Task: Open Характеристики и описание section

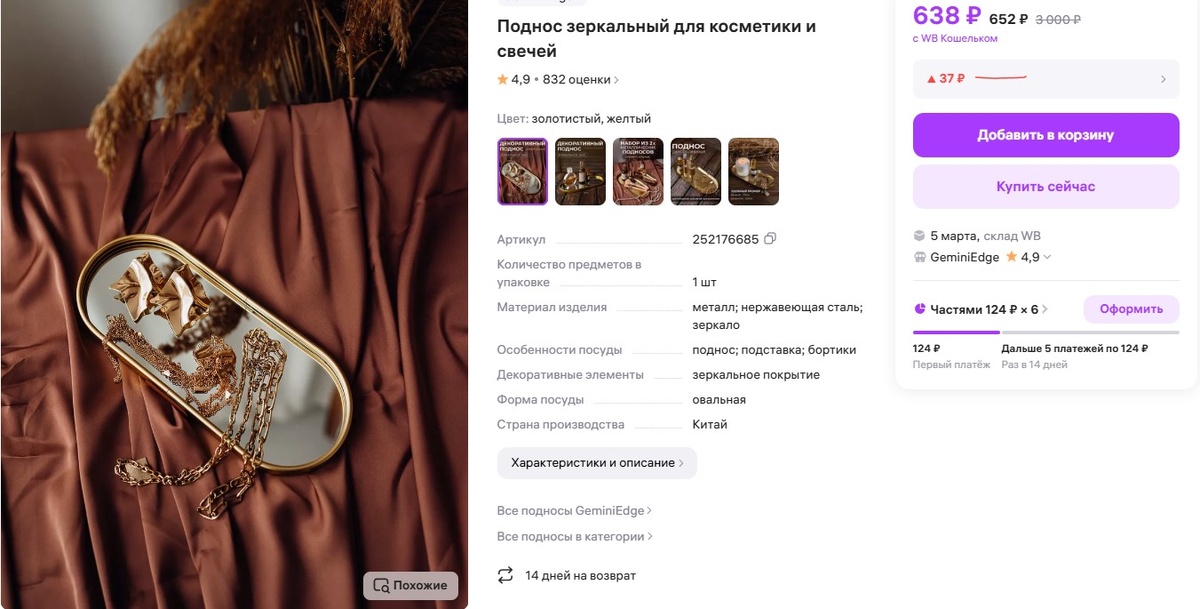Action: pos(597,463)
